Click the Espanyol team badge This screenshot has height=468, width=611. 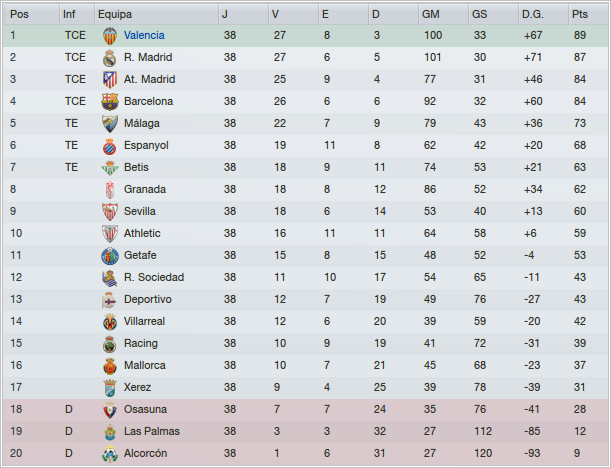click(109, 145)
